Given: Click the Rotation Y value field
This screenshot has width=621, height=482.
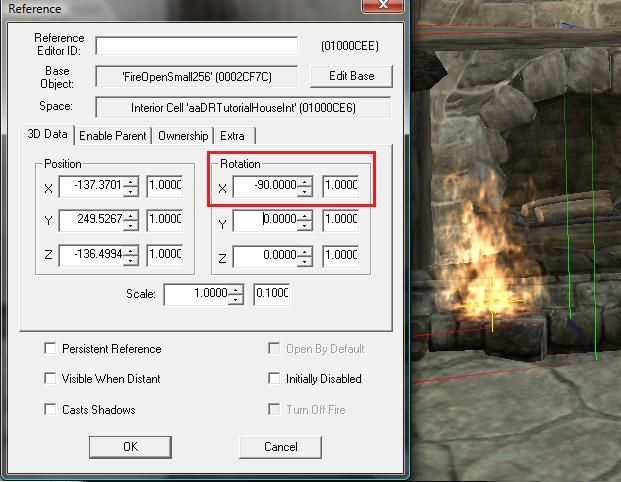Looking at the screenshot, I should tap(265, 220).
